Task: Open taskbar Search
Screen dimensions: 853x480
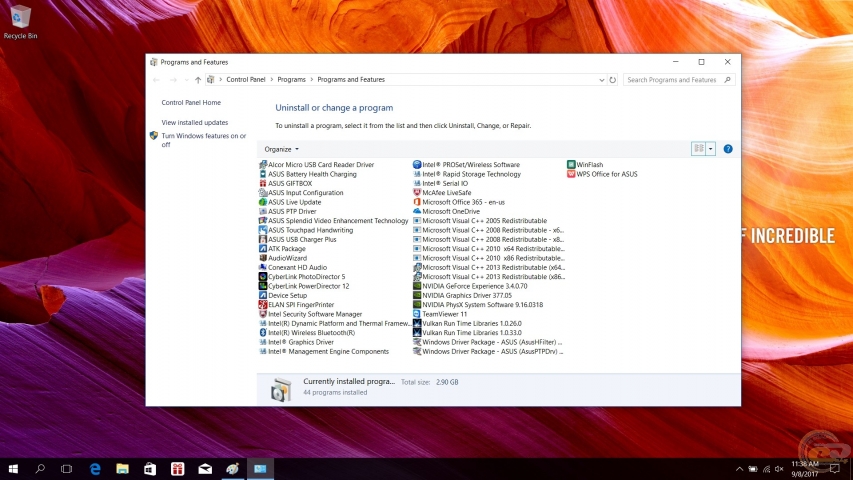Action: pos(40,469)
